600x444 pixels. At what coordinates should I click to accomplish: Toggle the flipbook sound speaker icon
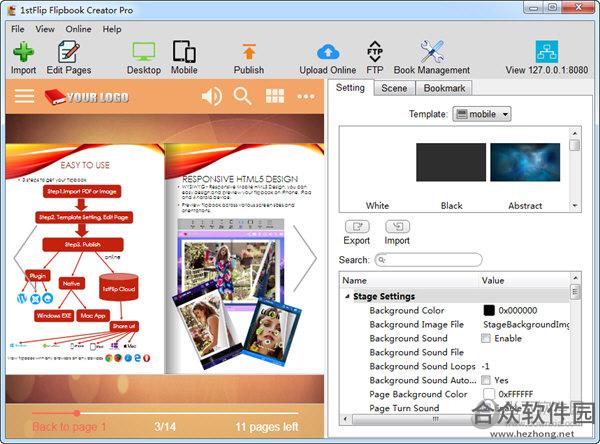212,96
